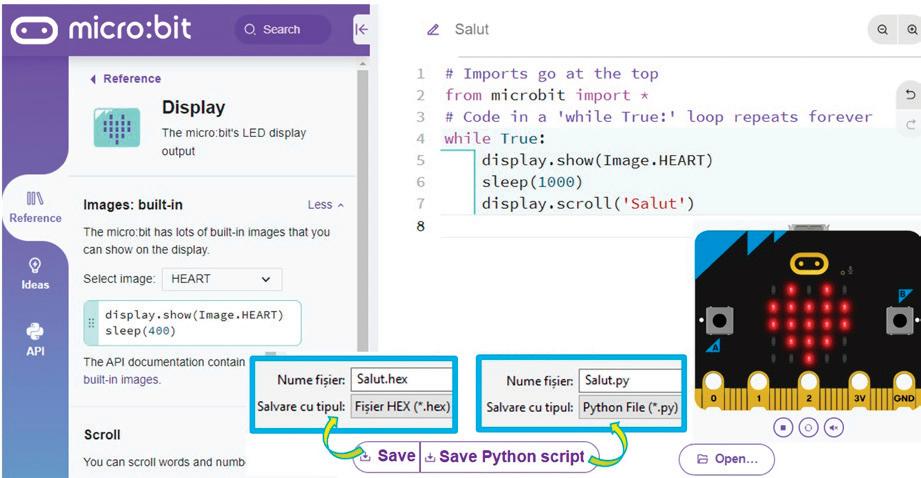The image size is (921, 478).
Task: Click the Open... button
Action: tap(727, 459)
